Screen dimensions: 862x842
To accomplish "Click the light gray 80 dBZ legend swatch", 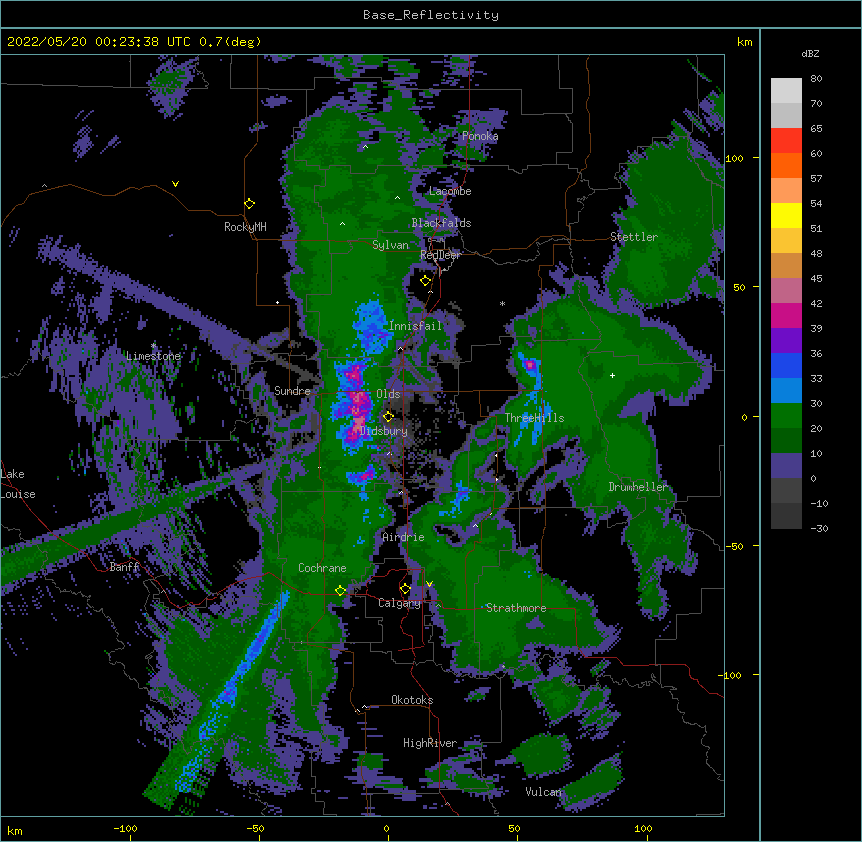I will 786,91.
